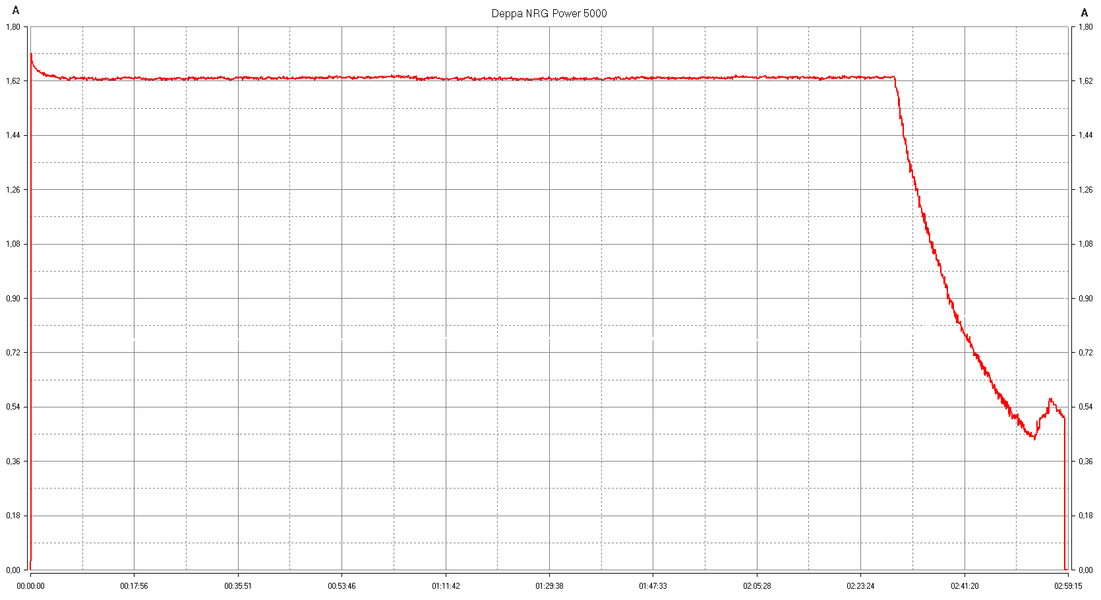The width and height of the screenshot is (1101, 600).
Task: Click "1,08" on the right current axis
Action: point(1086,244)
